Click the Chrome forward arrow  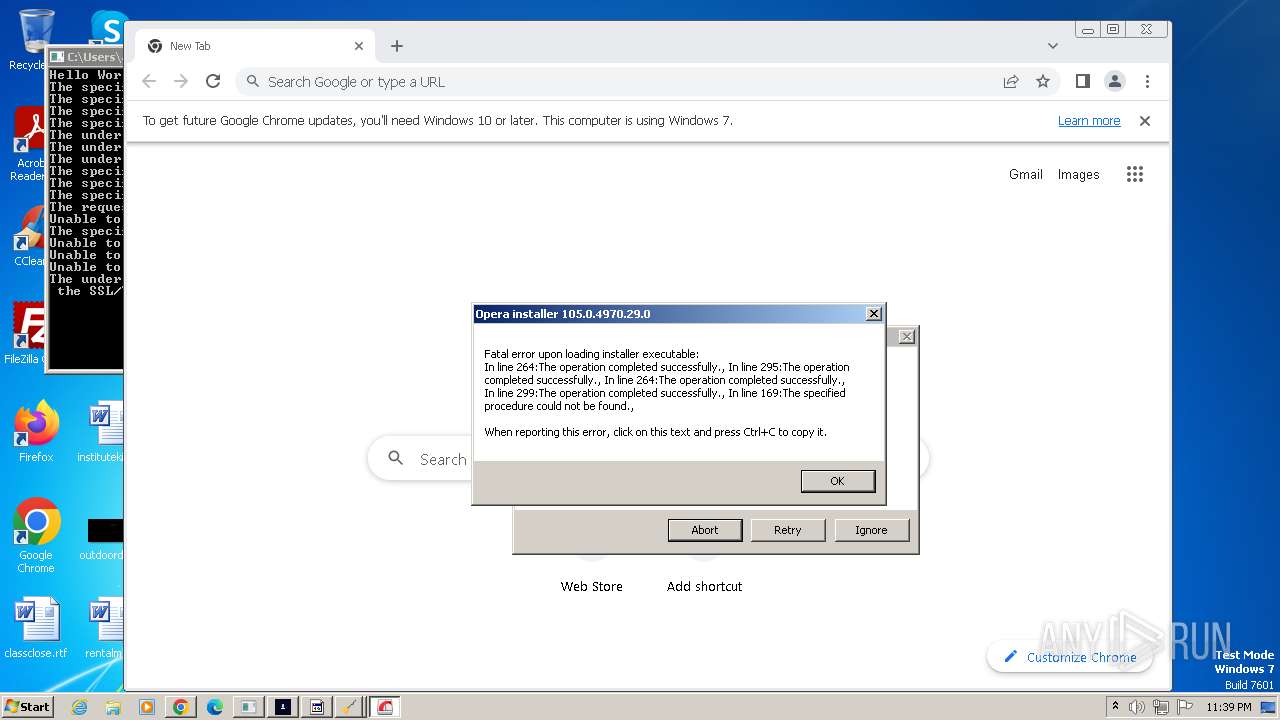coord(181,82)
